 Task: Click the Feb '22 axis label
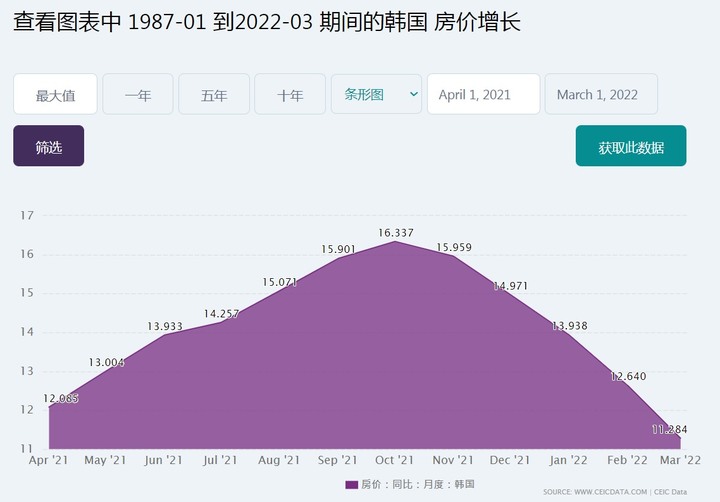[x=627, y=460]
